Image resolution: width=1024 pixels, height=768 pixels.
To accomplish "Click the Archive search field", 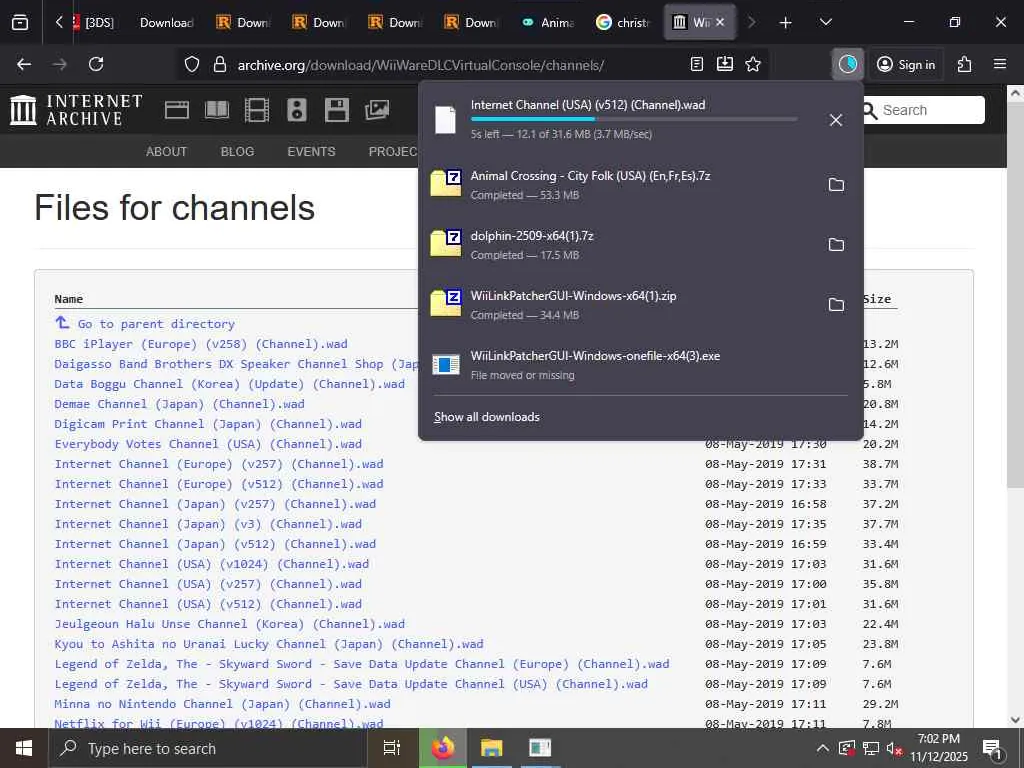I will coord(930,110).
